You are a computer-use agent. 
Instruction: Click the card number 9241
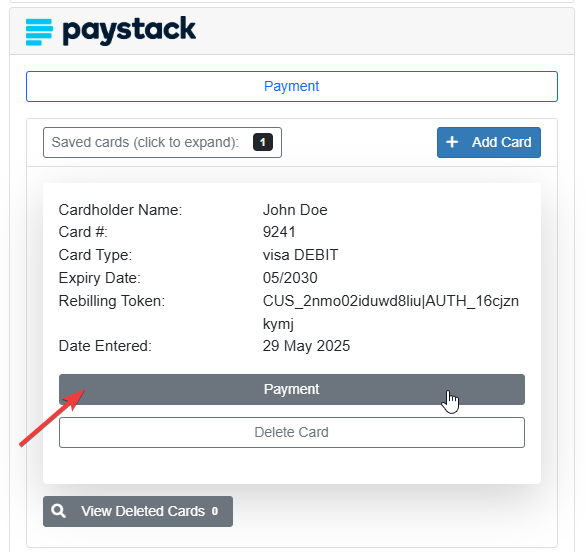[279, 232]
